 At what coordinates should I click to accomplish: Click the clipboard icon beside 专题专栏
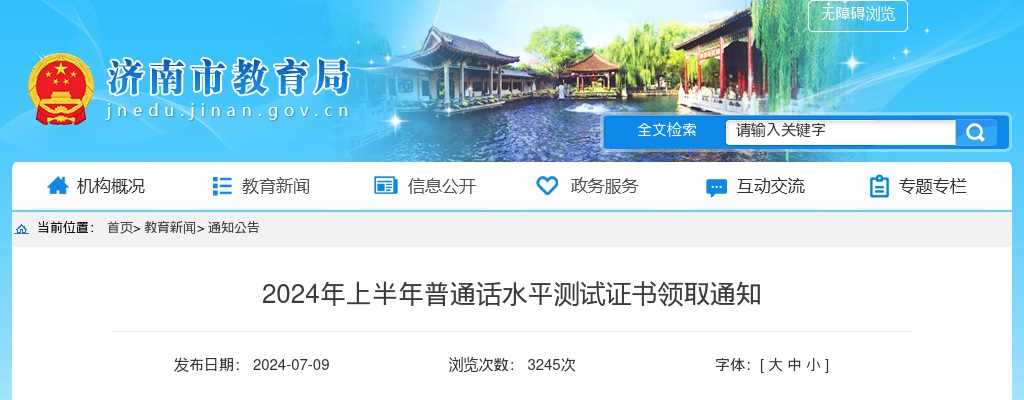click(879, 186)
